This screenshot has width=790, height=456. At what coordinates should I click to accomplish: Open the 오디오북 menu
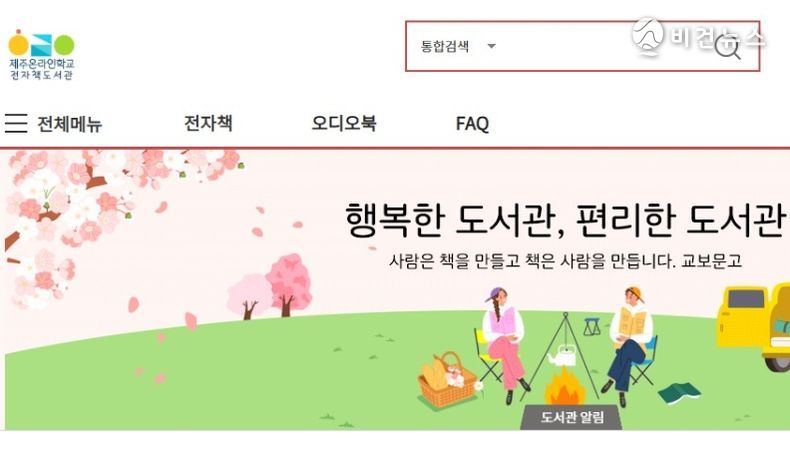pos(344,123)
